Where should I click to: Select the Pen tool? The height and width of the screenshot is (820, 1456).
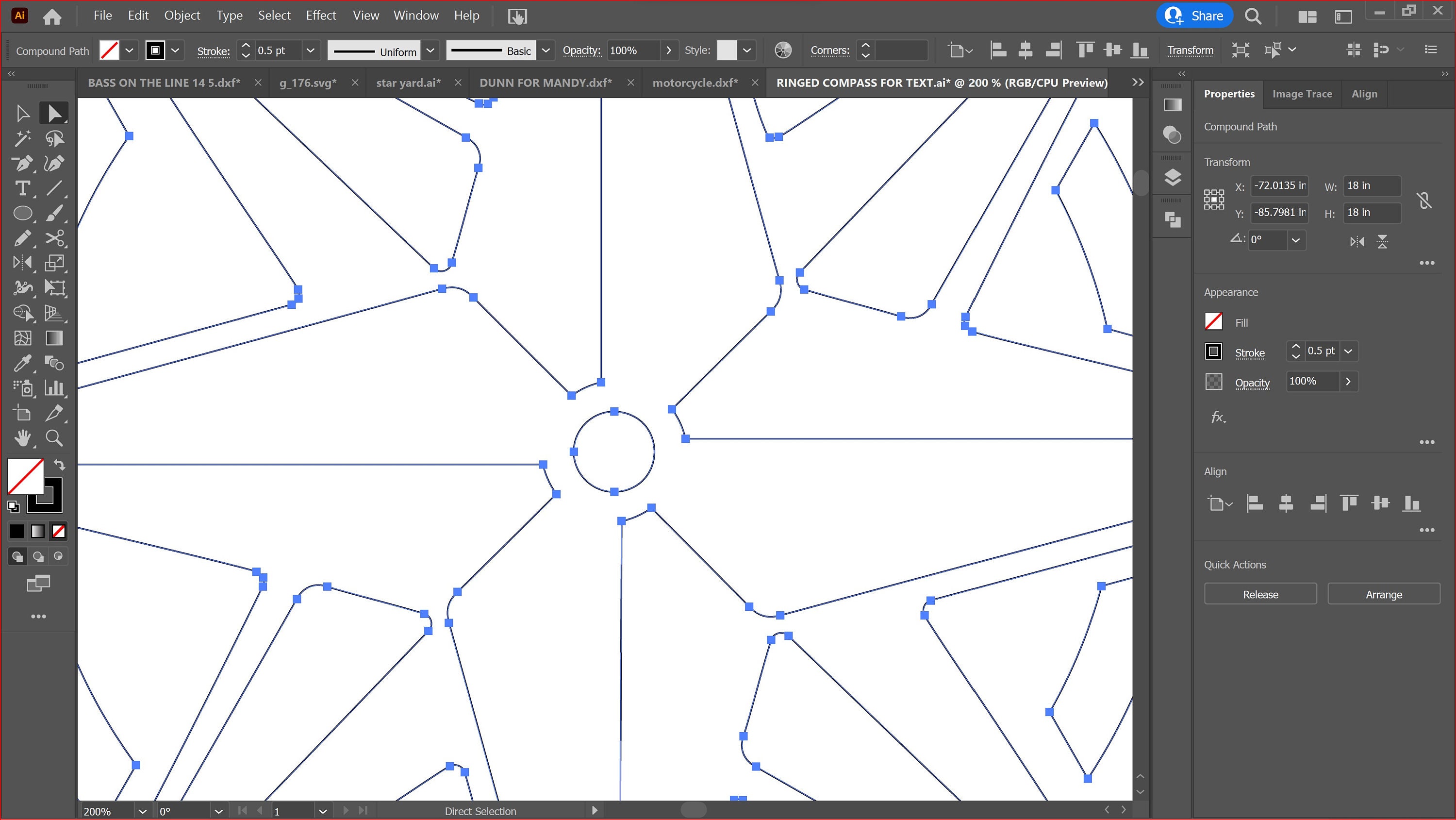click(x=24, y=164)
